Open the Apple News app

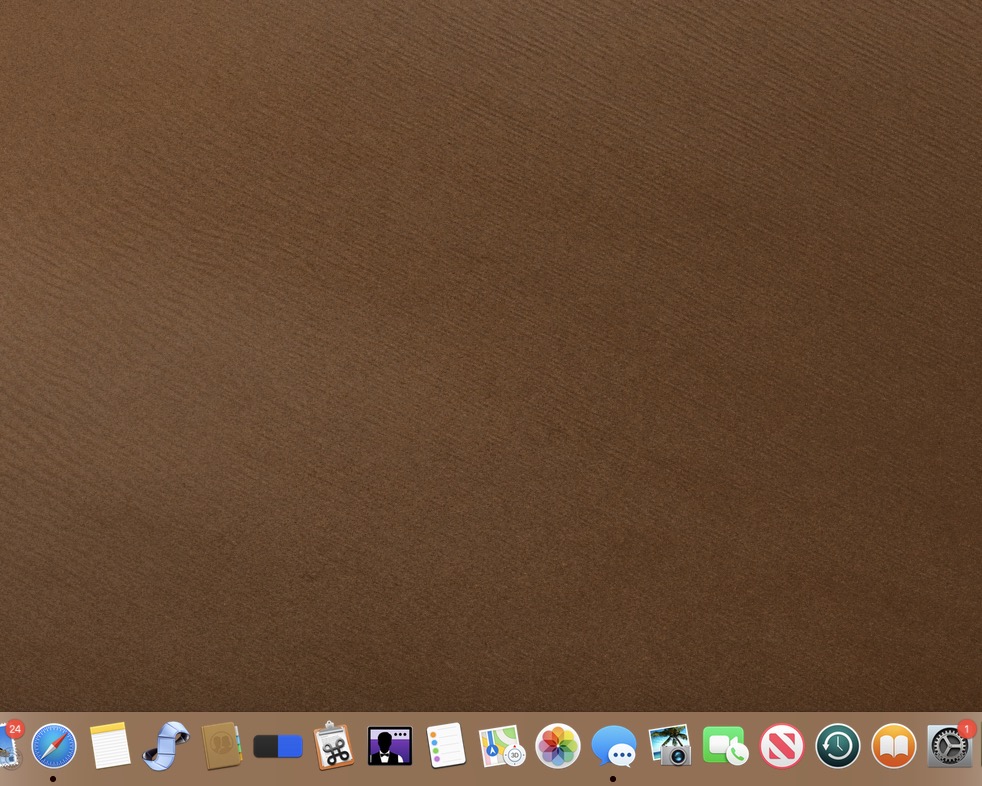[x=782, y=746]
